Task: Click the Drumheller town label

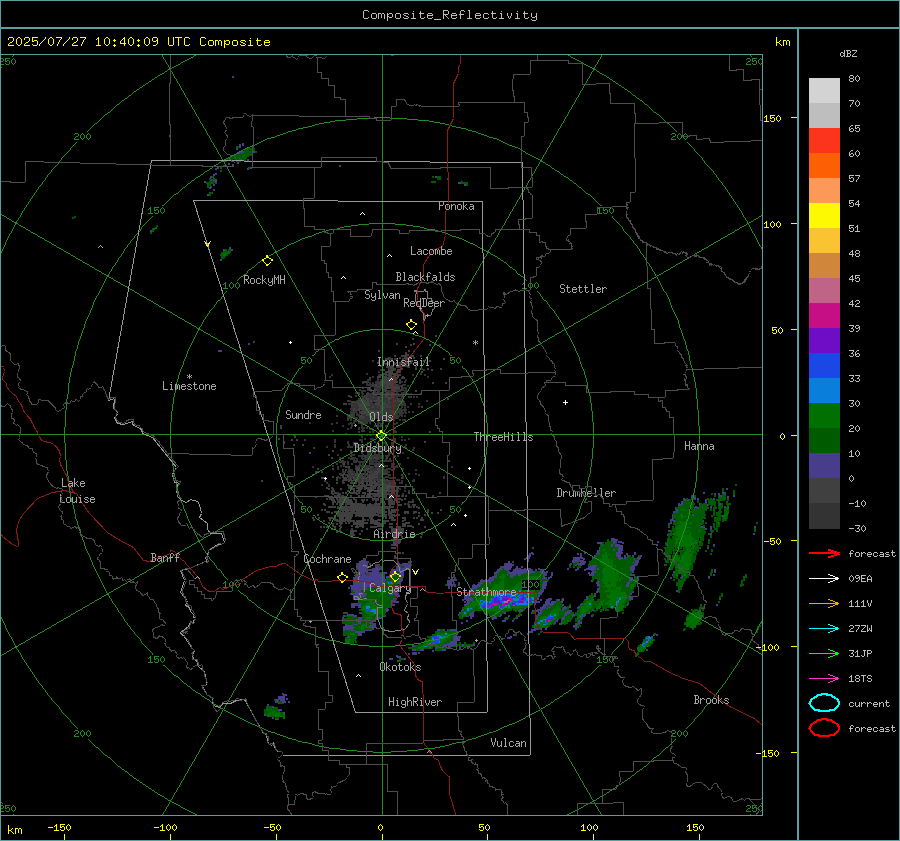Action: pyautogui.click(x=586, y=493)
